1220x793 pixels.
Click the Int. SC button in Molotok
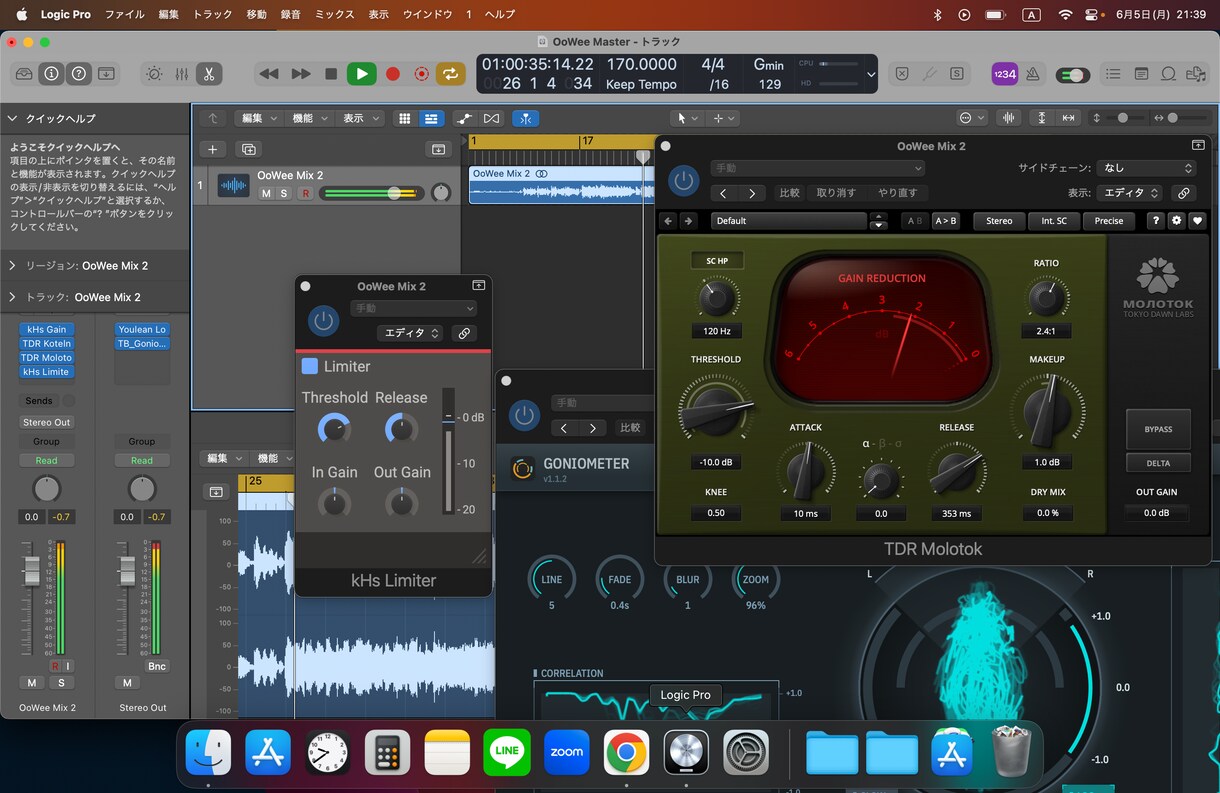(1054, 221)
